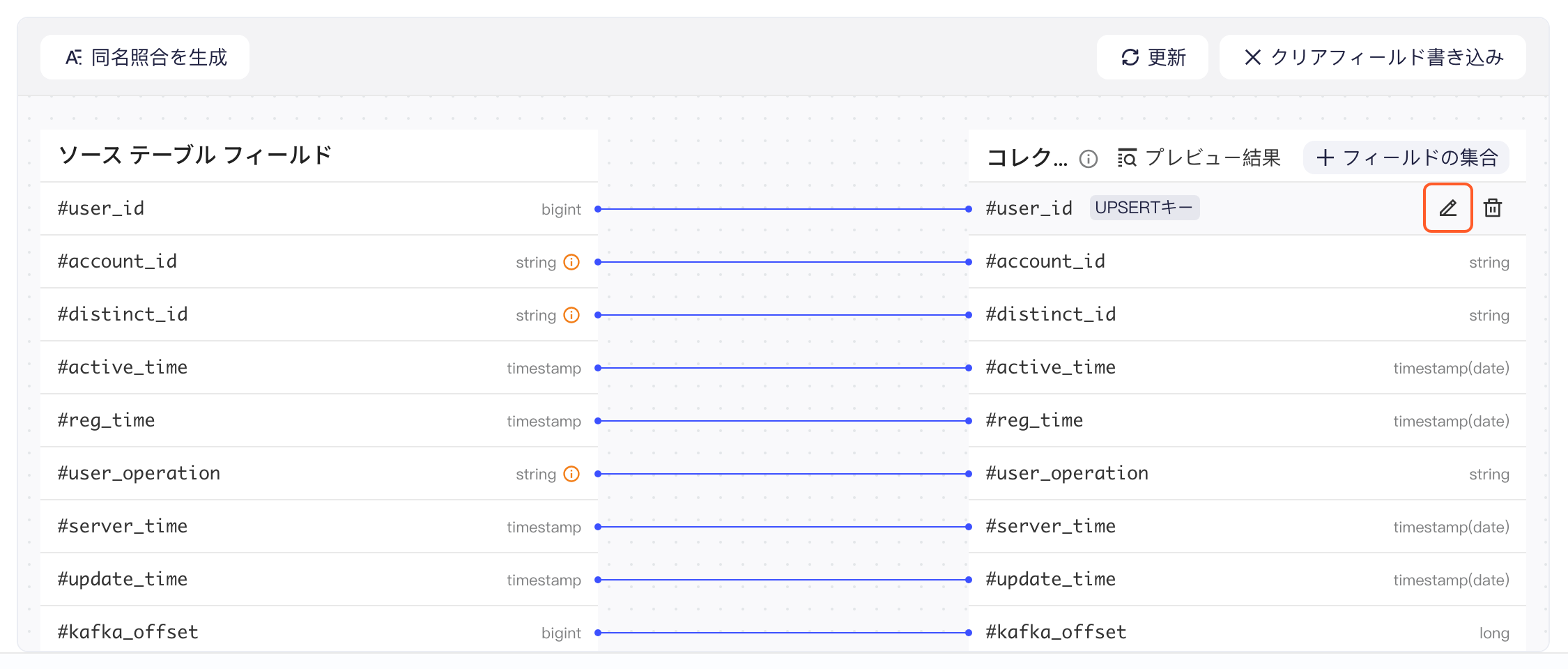Select source field #server_time
Image resolution: width=1568 pixels, height=669 pixels.
click(319, 526)
